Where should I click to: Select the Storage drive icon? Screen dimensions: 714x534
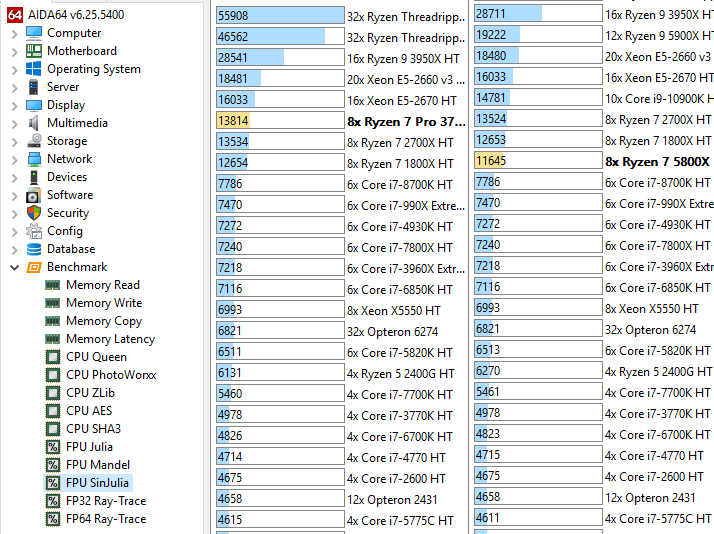(34, 141)
